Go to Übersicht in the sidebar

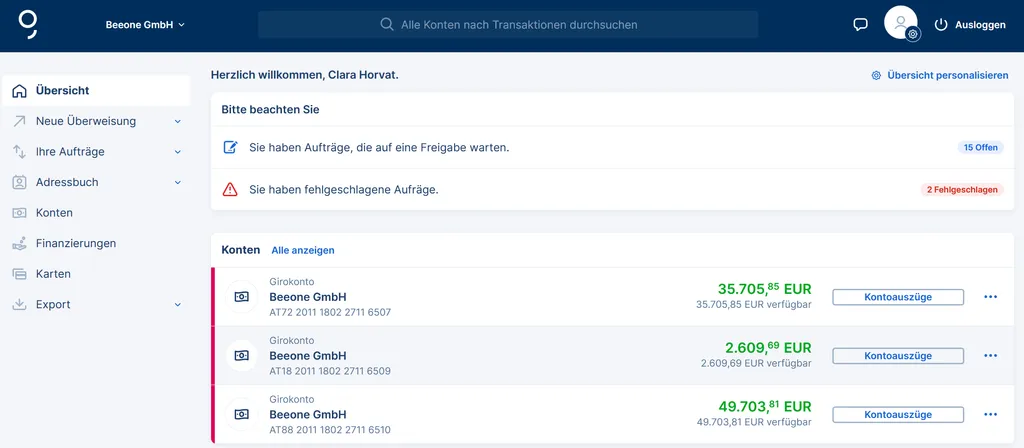pyautogui.click(x=96, y=91)
